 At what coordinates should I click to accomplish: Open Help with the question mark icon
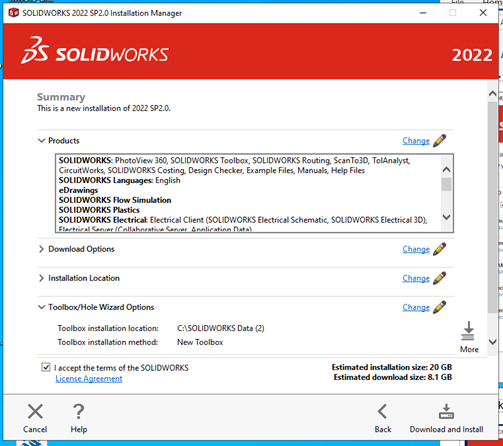79,412
